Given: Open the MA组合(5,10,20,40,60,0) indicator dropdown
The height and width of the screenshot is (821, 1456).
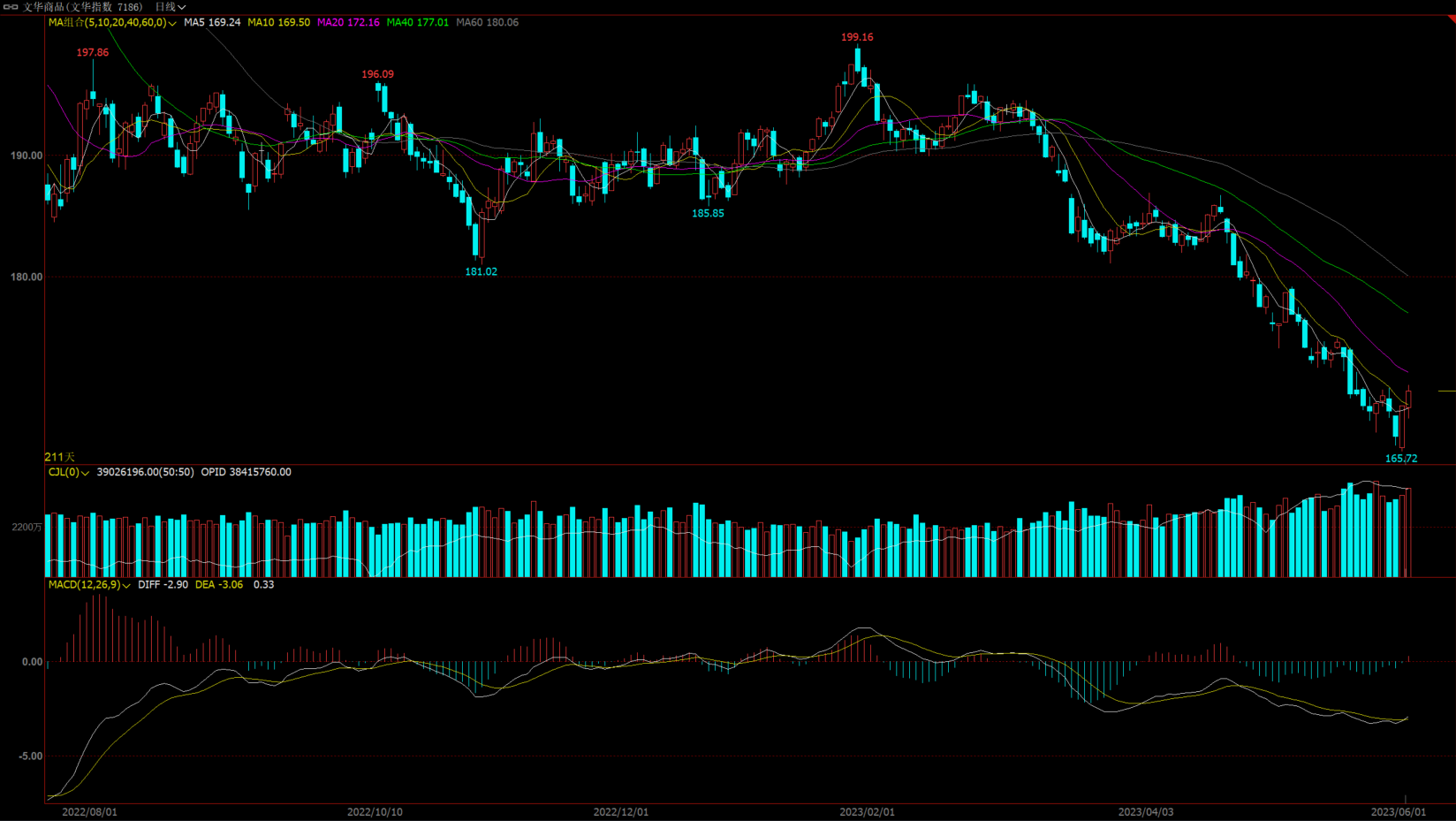Looking at the screenshot, I should pyautogui.click(x=112, y=22).
